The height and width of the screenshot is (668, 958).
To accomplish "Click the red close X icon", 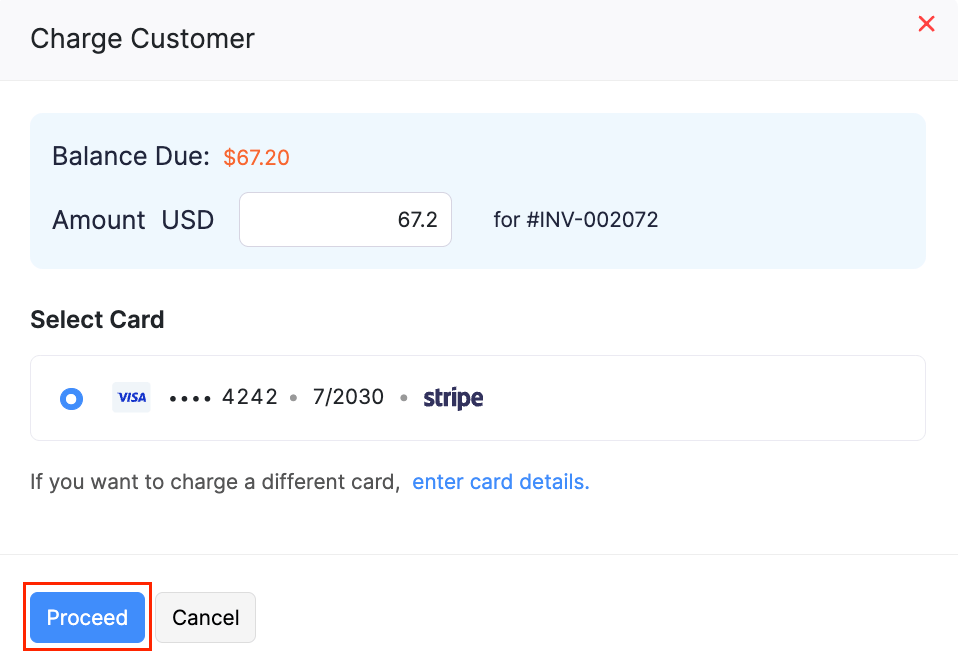I will pos(926,24).
